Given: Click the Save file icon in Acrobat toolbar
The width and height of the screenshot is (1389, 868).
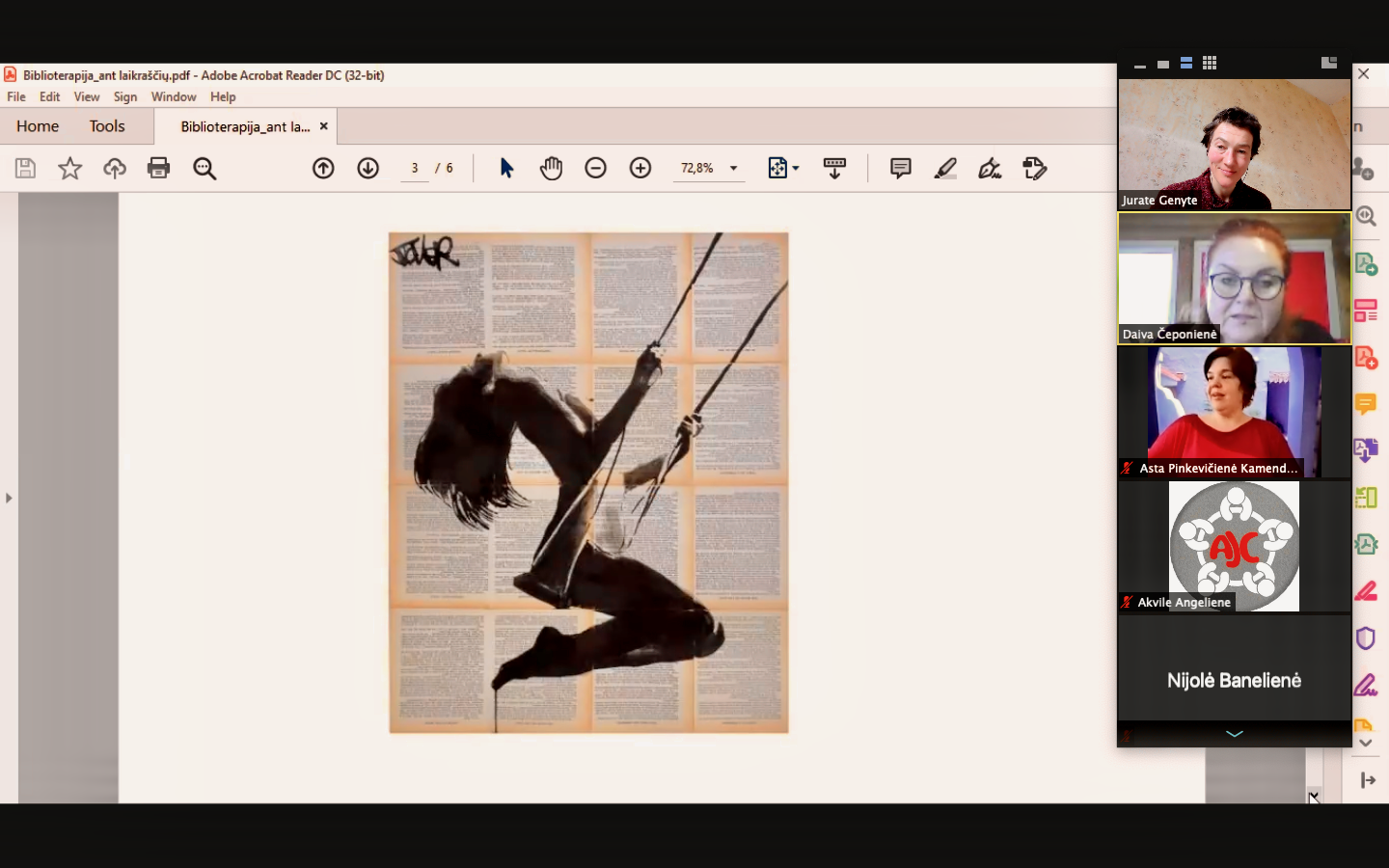Looking at the screenshot, I should click(25, 169).
